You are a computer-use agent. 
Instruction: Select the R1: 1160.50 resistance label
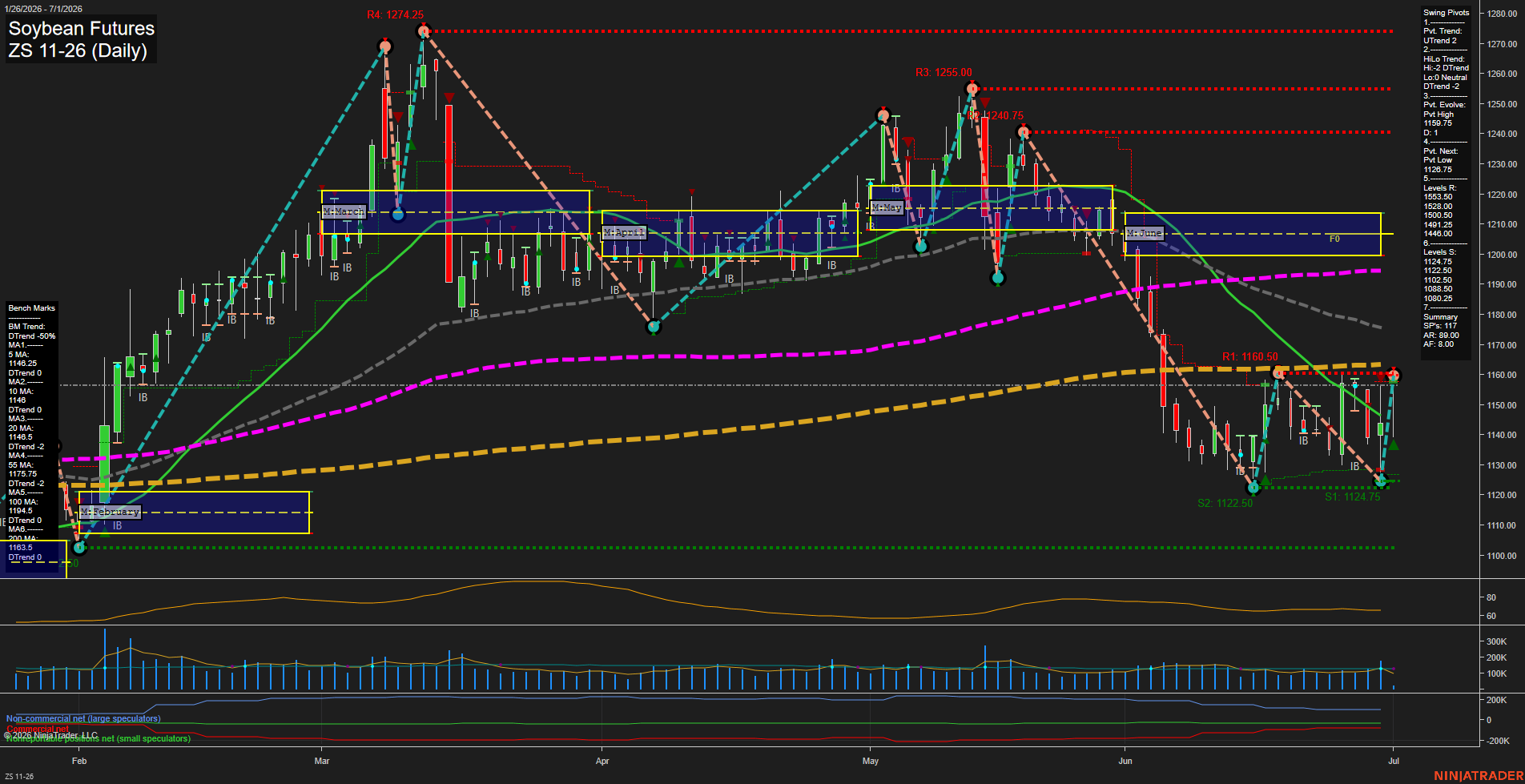click(x=1250, y=357)
